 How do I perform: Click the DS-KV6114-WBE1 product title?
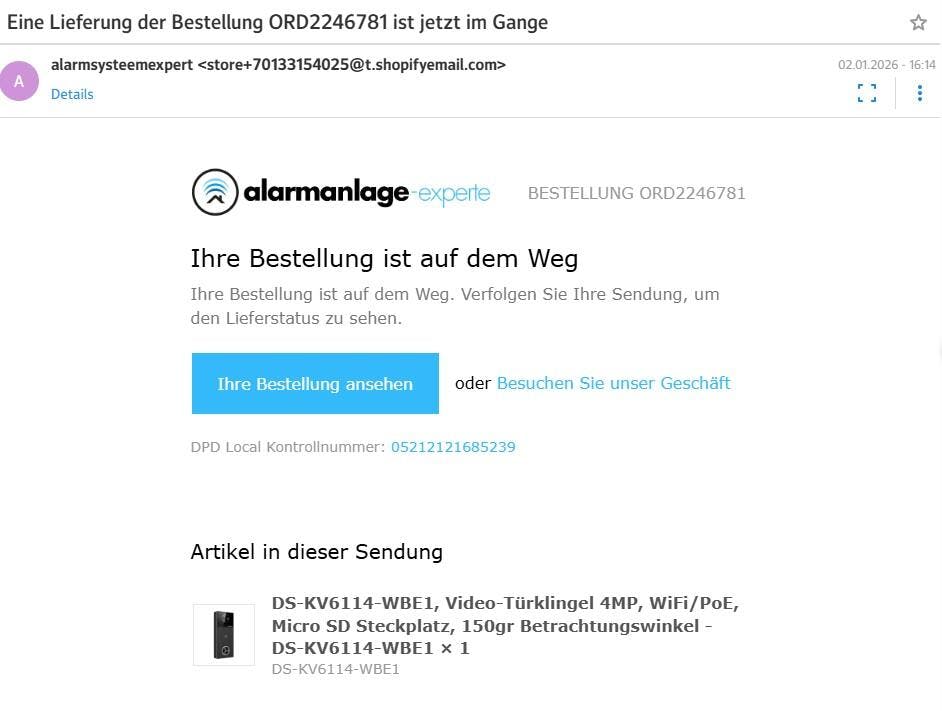(x=505, y=626)
